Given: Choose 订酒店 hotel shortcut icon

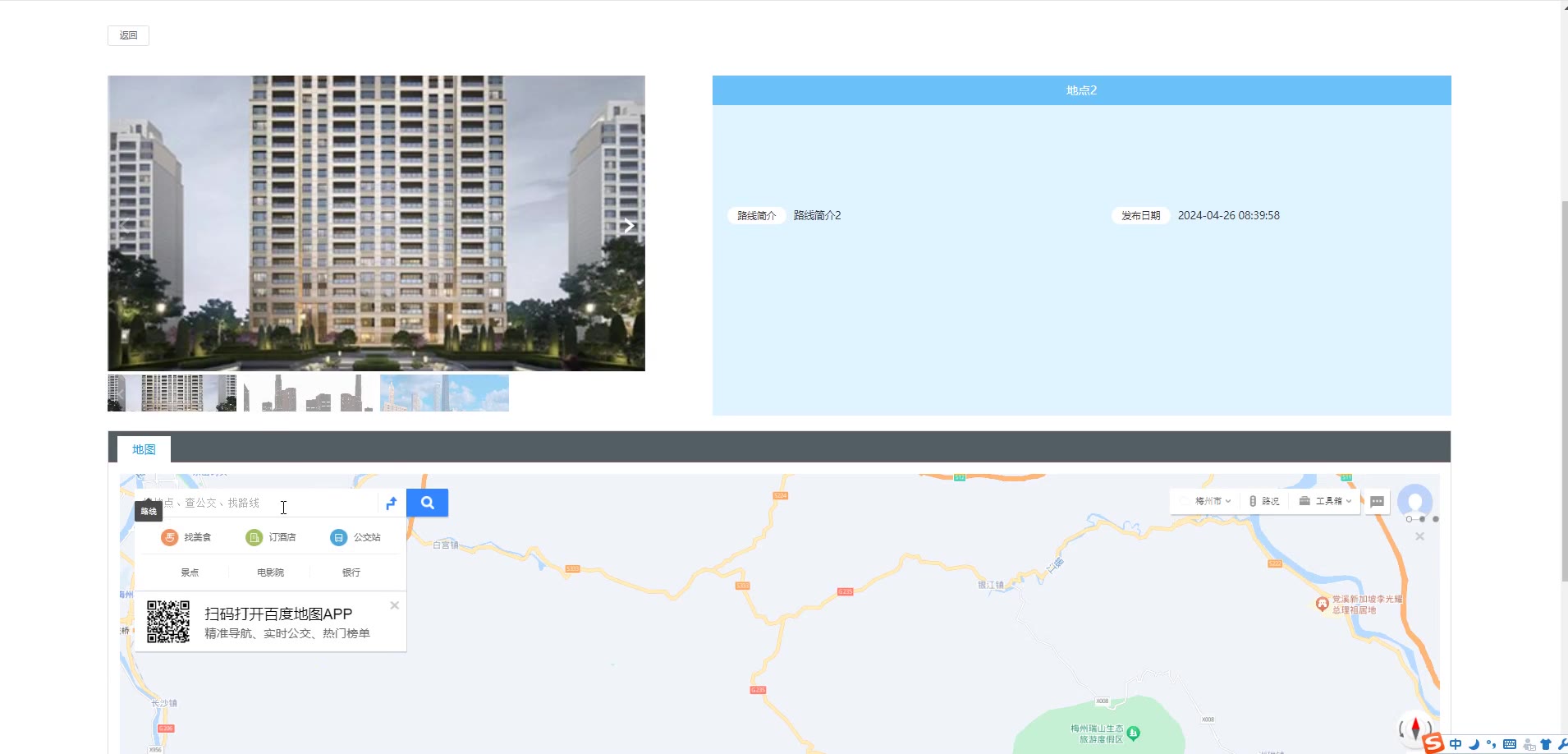Looking at the screenshot, I should pos(254,537).
